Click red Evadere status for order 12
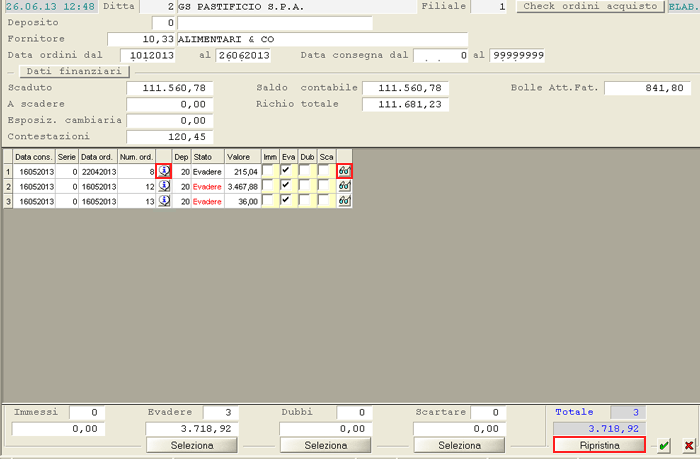 pos(207,187)
